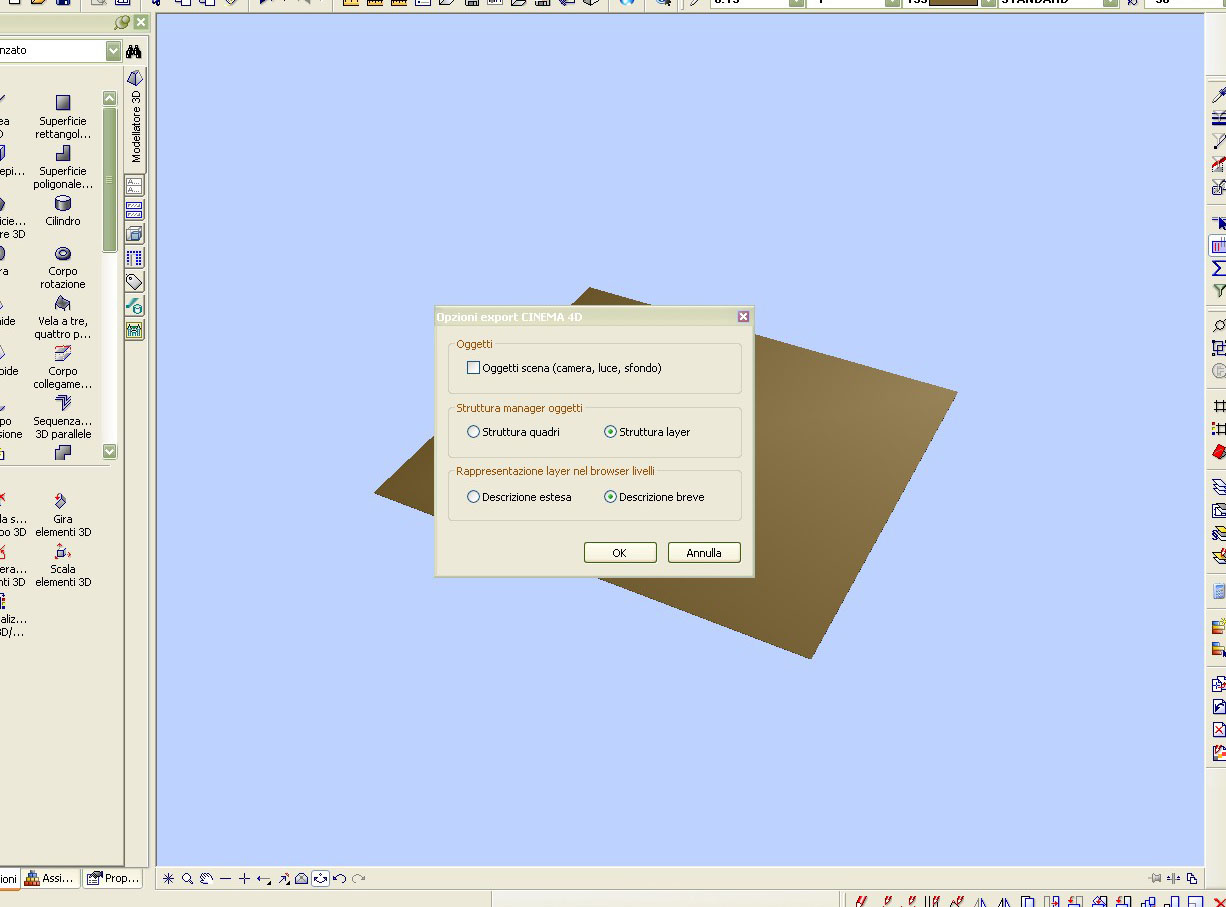Click the funnel filter icon on right toolbar
This screenshot has height=907, width=1226.
[x=1219, y=292]
